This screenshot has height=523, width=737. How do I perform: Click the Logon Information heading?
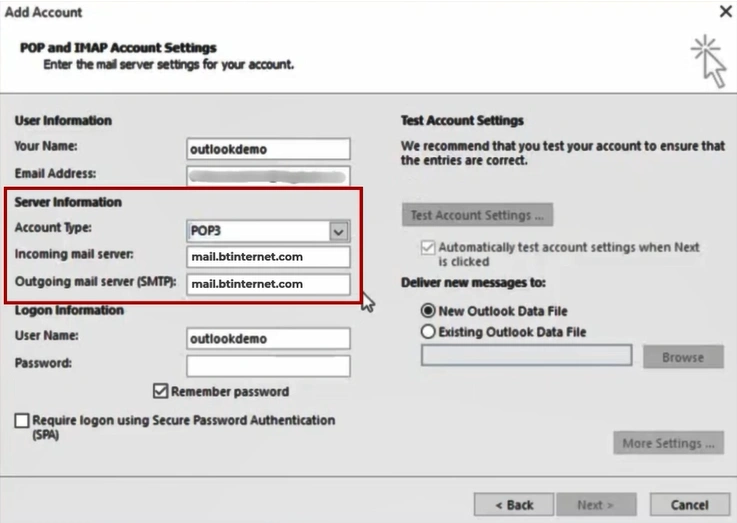tap(69, 310)
